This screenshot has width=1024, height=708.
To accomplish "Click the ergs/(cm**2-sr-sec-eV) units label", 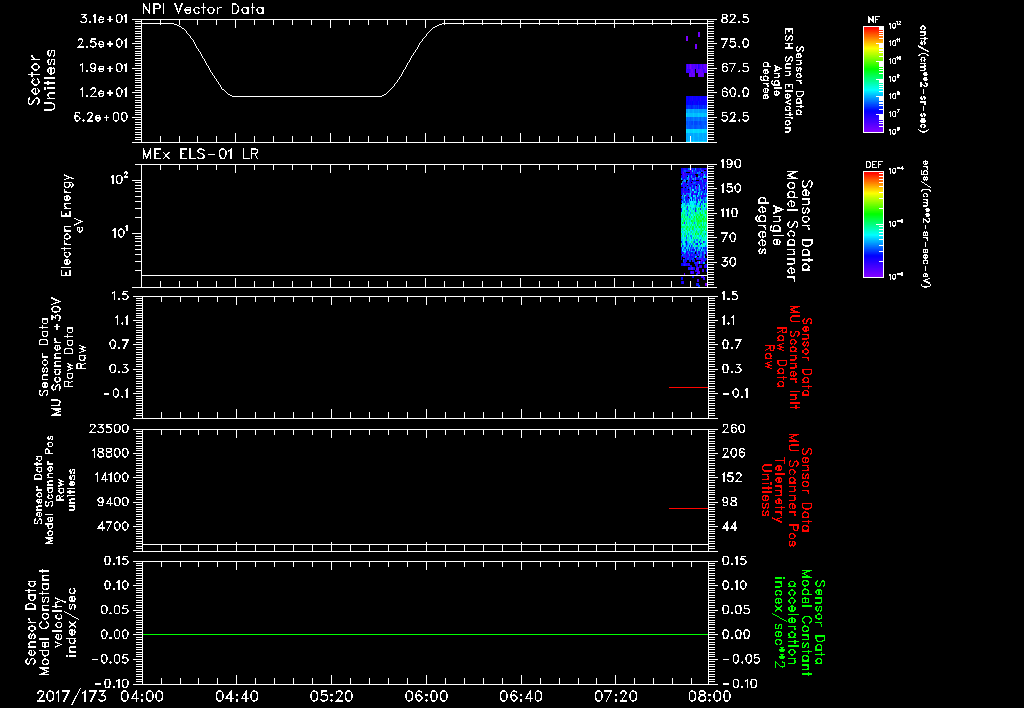I will [x=925, y=223].
